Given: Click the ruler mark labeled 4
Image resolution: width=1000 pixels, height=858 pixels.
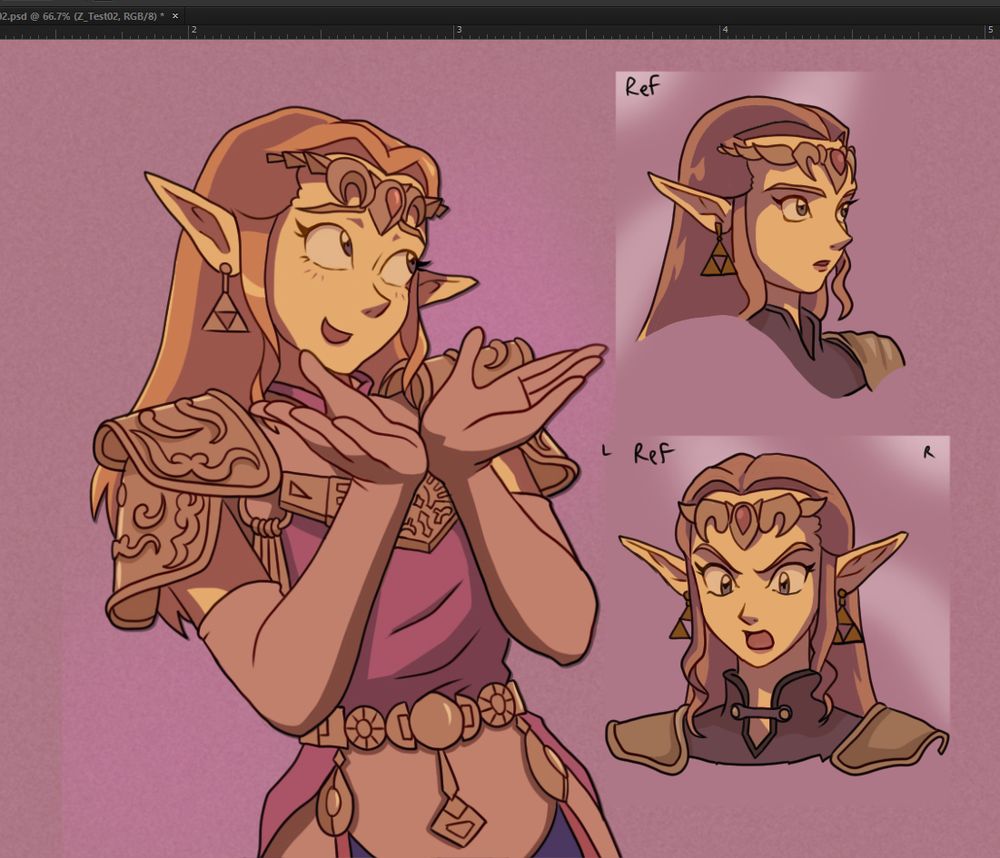Looking at the screenshot, I should [x=724, y=30].
